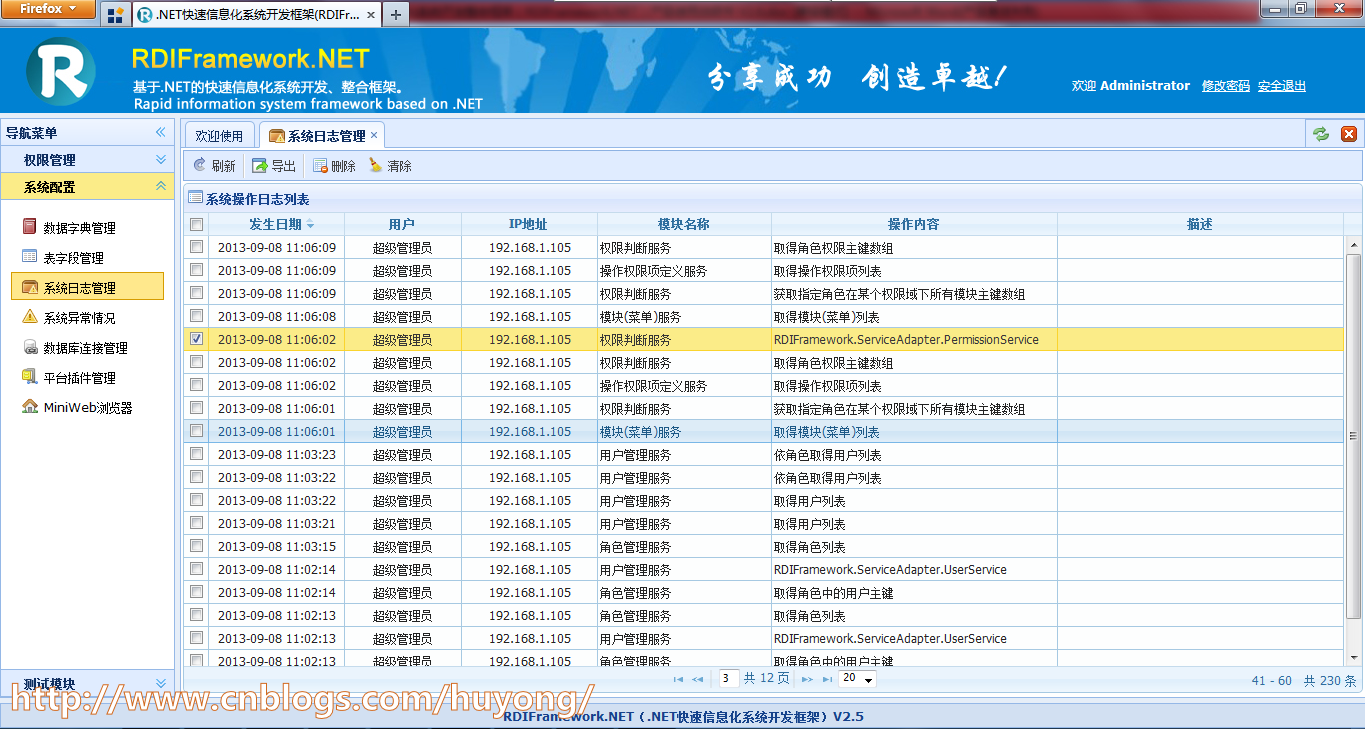The width and height of the screenshot is (1365, 729).
Task: Click the 模块名称 column header
Action: pyautogui.click(x=684, y=224)
